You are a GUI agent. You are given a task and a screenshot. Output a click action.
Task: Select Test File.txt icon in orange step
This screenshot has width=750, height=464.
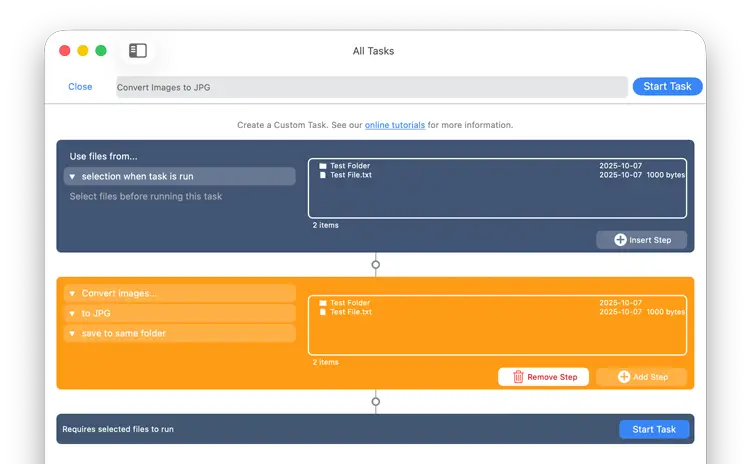322,312
